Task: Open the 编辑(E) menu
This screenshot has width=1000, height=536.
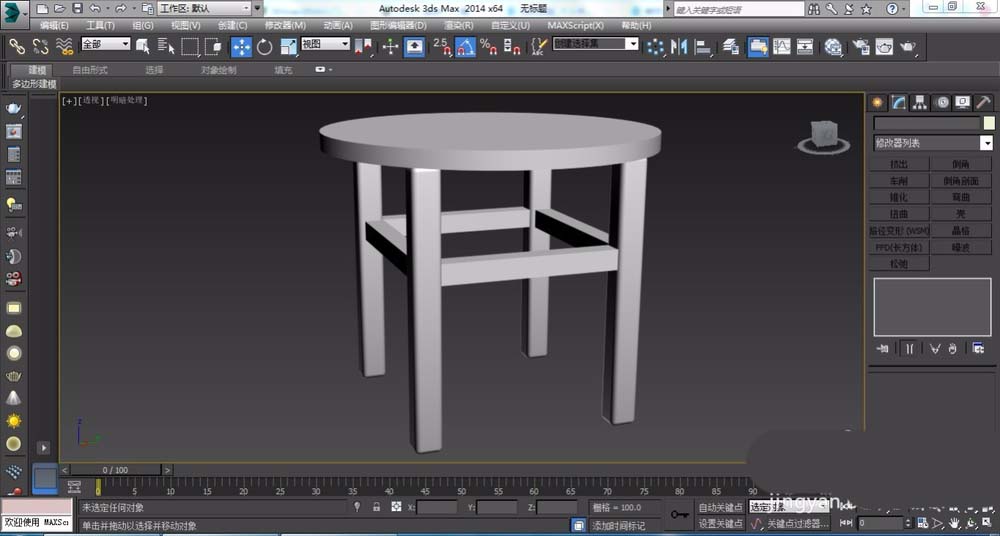Action: [54, 26]
